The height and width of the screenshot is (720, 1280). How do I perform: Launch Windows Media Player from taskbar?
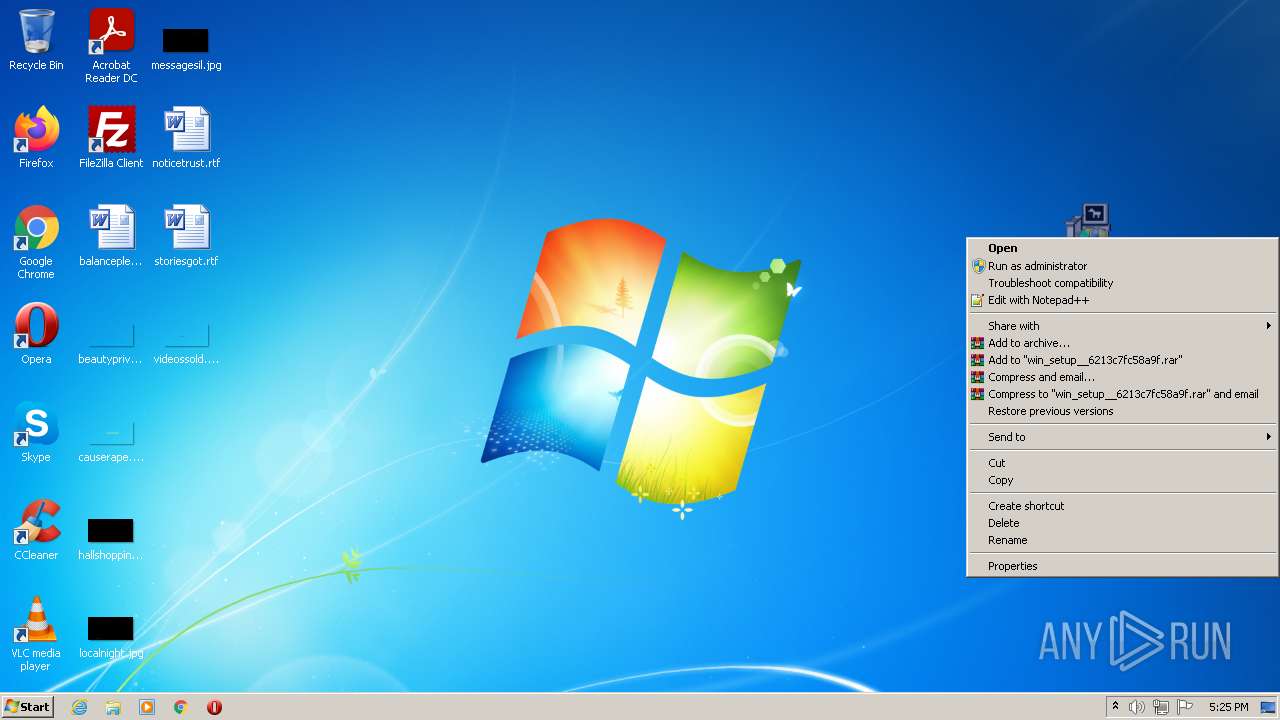(147, 707)
